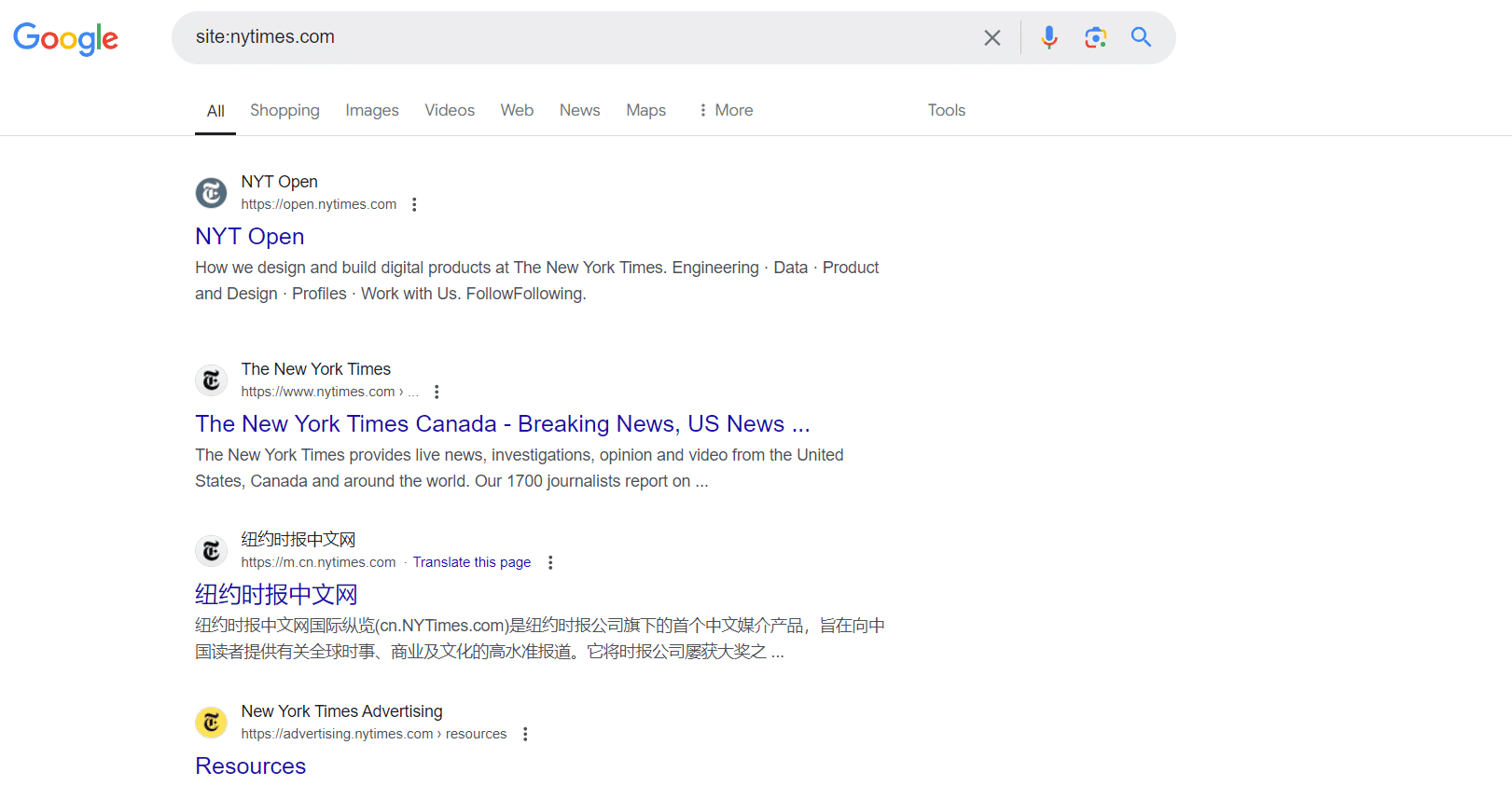This screenshot has width=1512, height=786.
Task: Submit search with magnifying glass icon
Action: click(1141, 37)
